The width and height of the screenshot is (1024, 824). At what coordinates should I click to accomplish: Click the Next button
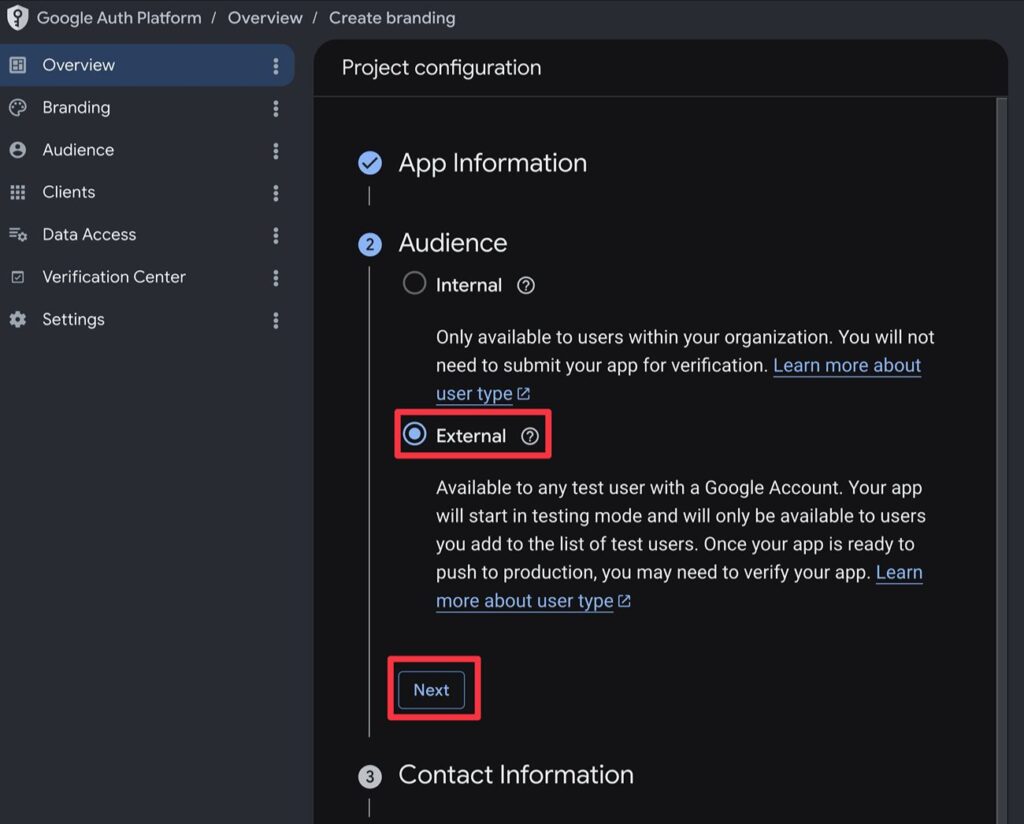(x=431, y=690)
